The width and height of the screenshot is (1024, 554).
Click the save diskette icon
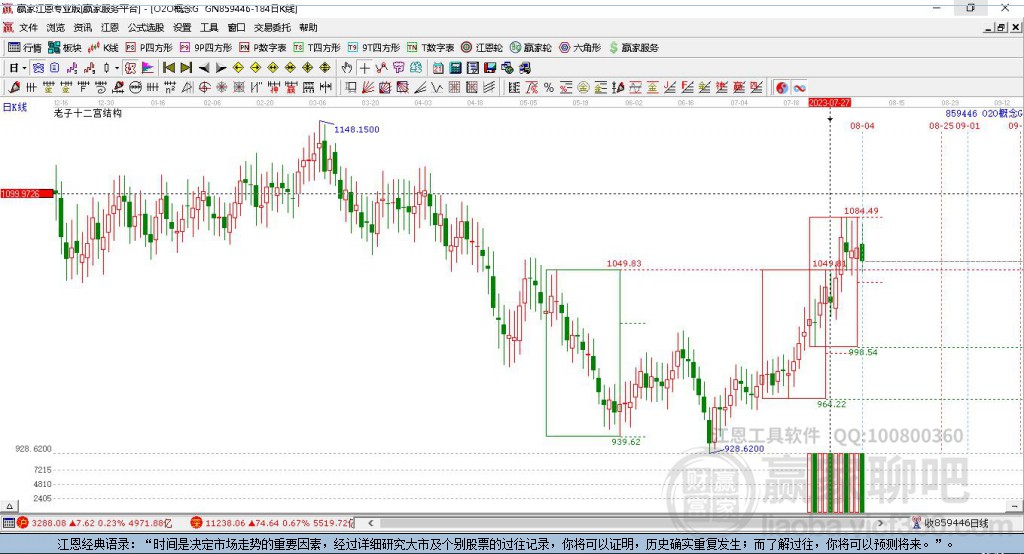[490, 68]
